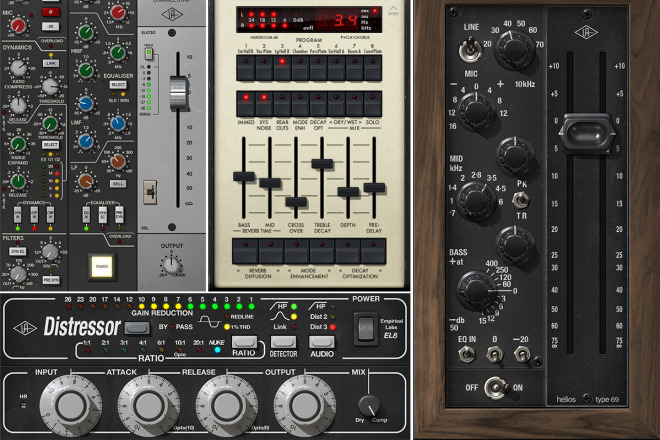Image resolution: width=660 pixels, height=440 pixels.
Task: Select reverb program 4 Chamber
Action: (x=300, y=68)
